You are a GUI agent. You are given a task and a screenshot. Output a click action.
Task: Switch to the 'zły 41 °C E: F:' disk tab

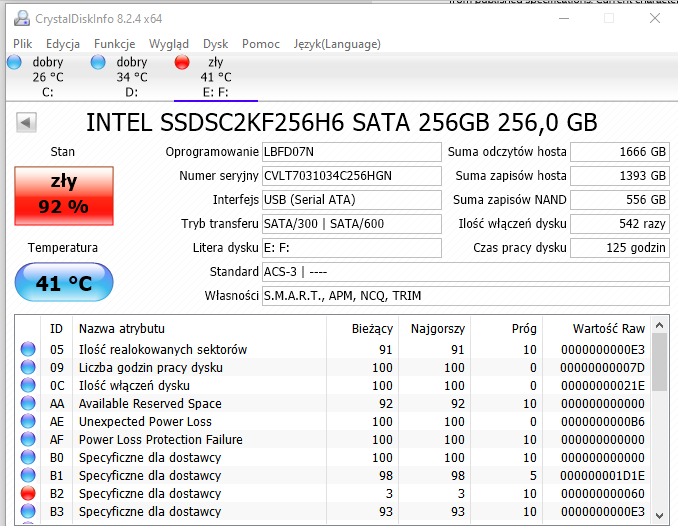(x=216, y=77)
